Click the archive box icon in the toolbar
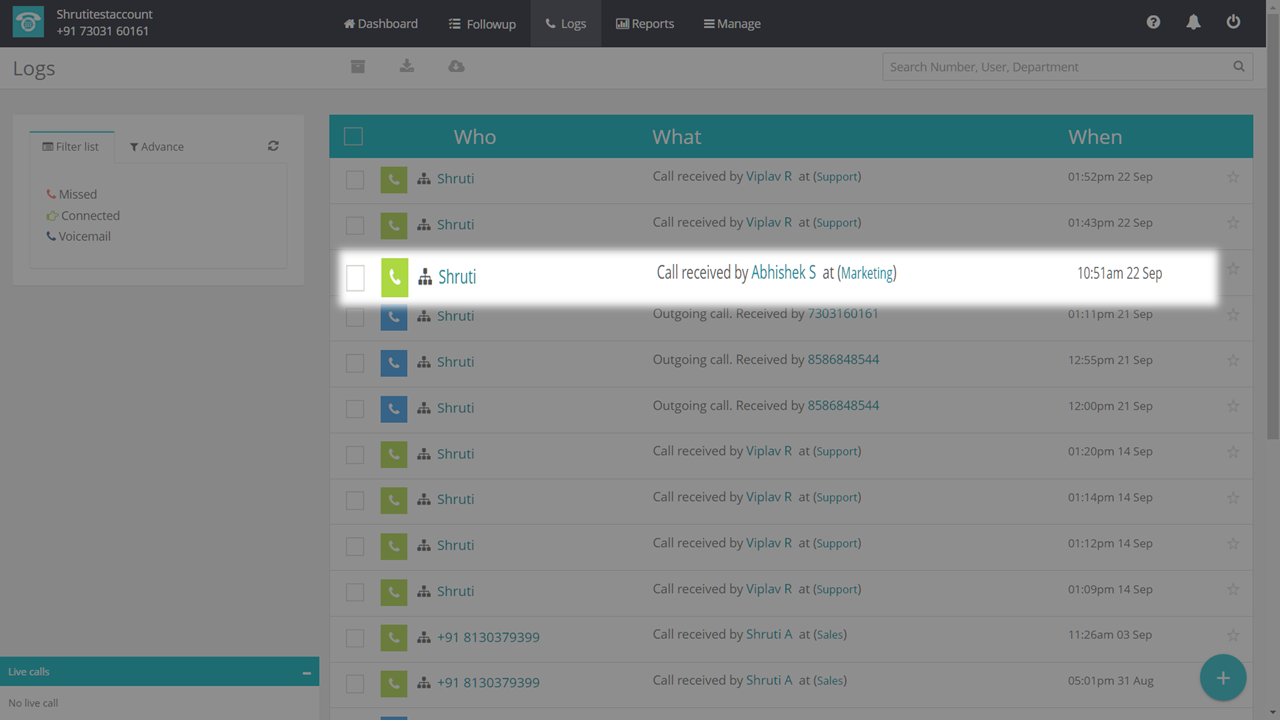 pos(357,66)
